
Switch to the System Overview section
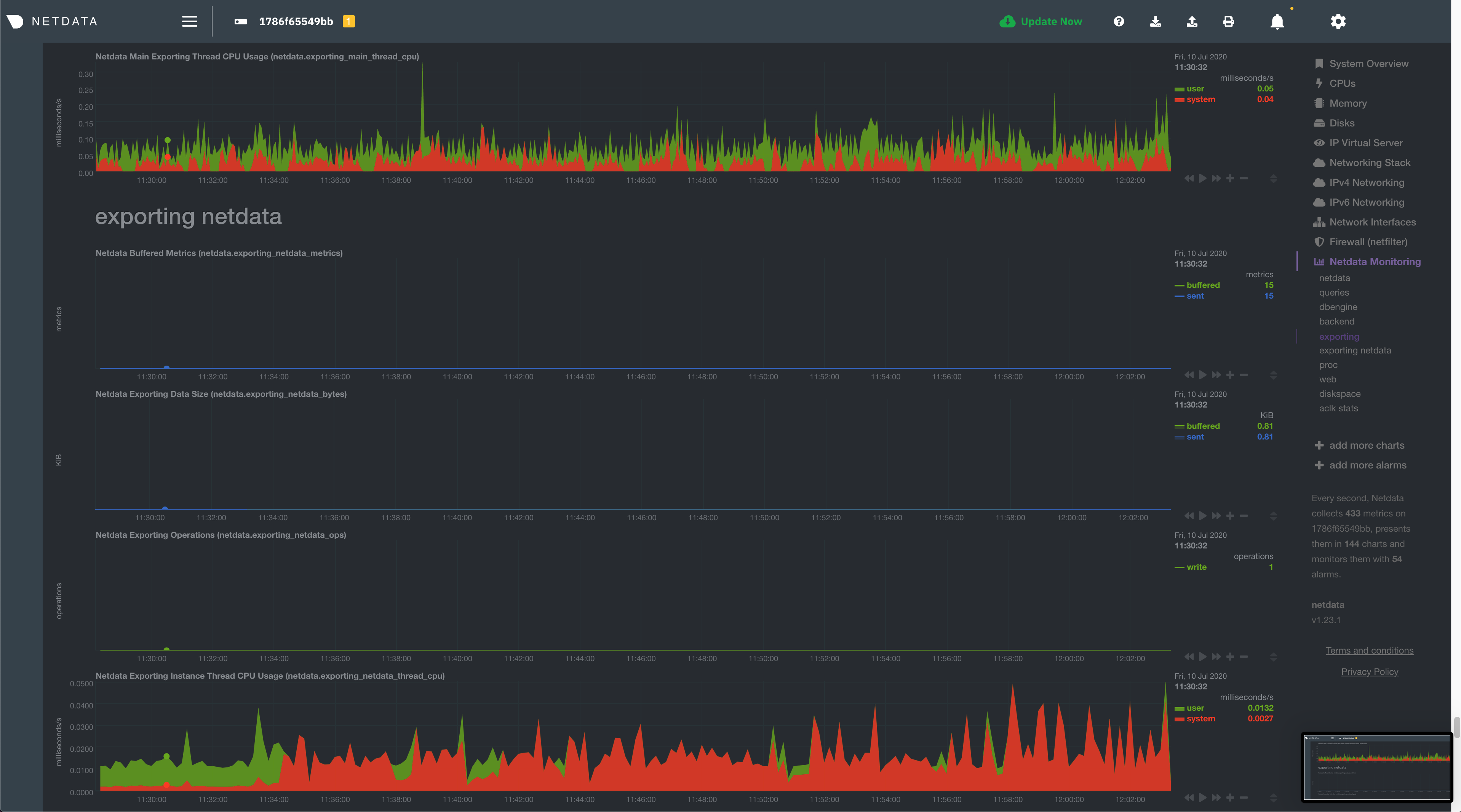1369,63
